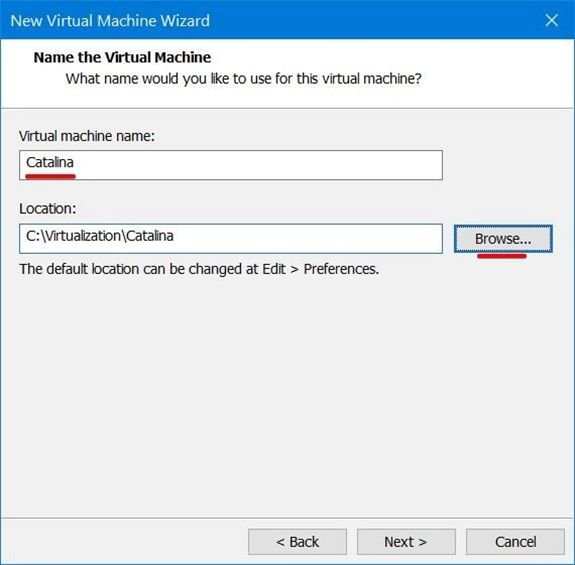The height and width of the screenshot is (565, 575).
Task: Click the red underline beneath Catalina
Action: 50,176
